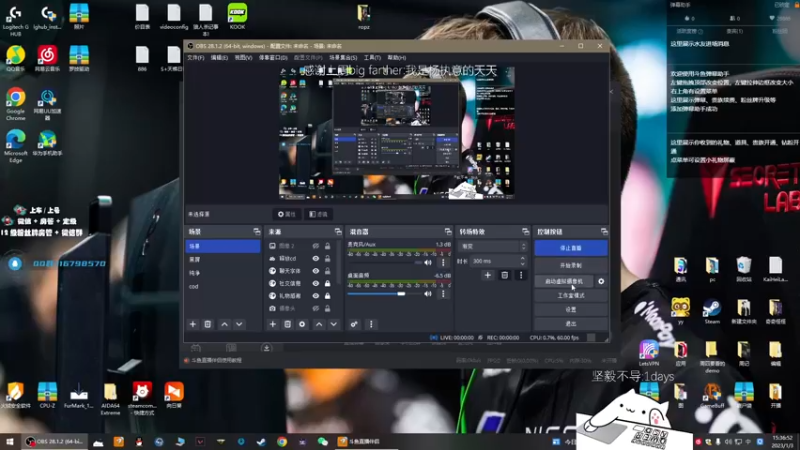The height and width of the screenshot is (450, 800).
Task: Pop out the Controls dock panel
Action: (604, 232)
